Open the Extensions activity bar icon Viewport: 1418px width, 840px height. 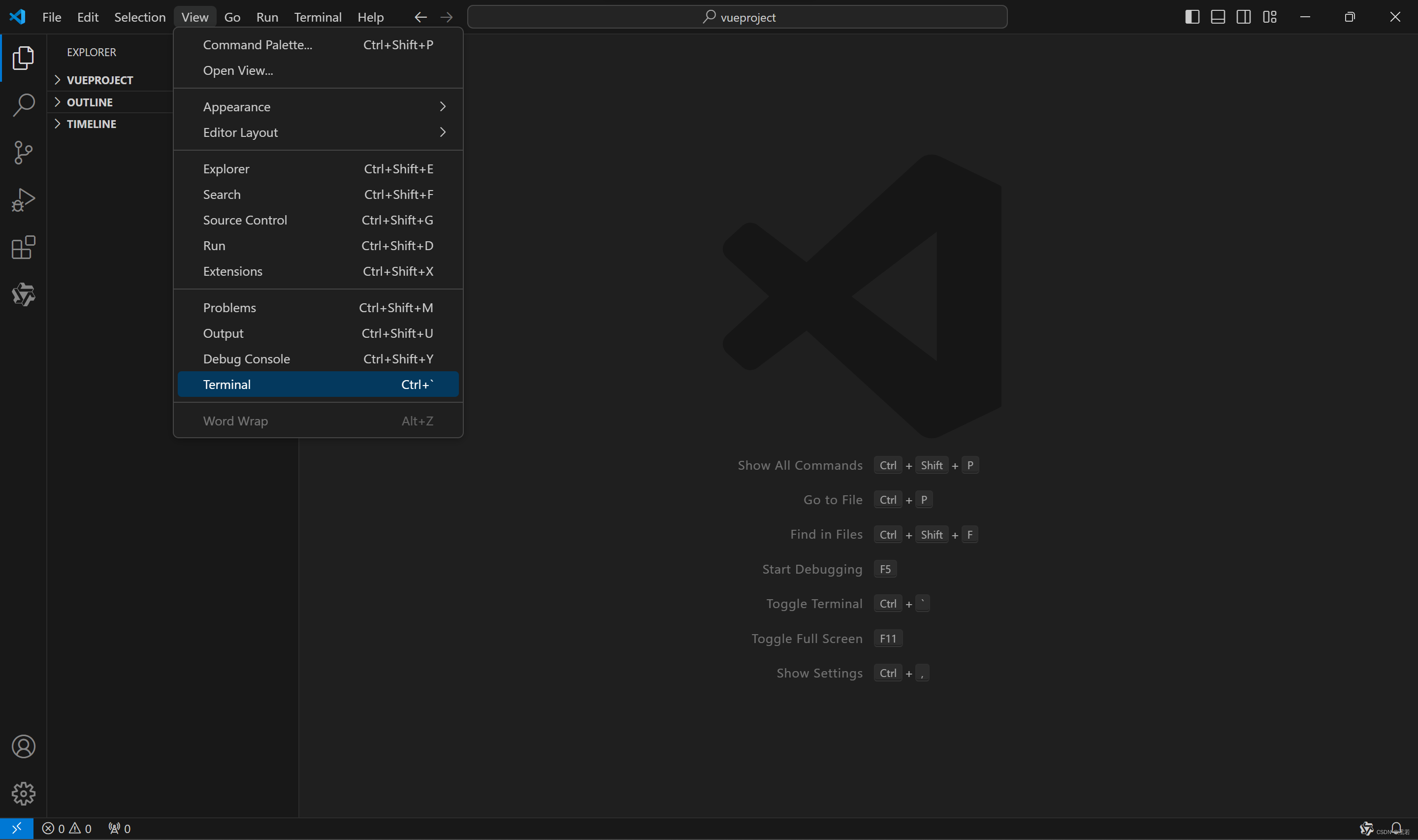(23, 247)
